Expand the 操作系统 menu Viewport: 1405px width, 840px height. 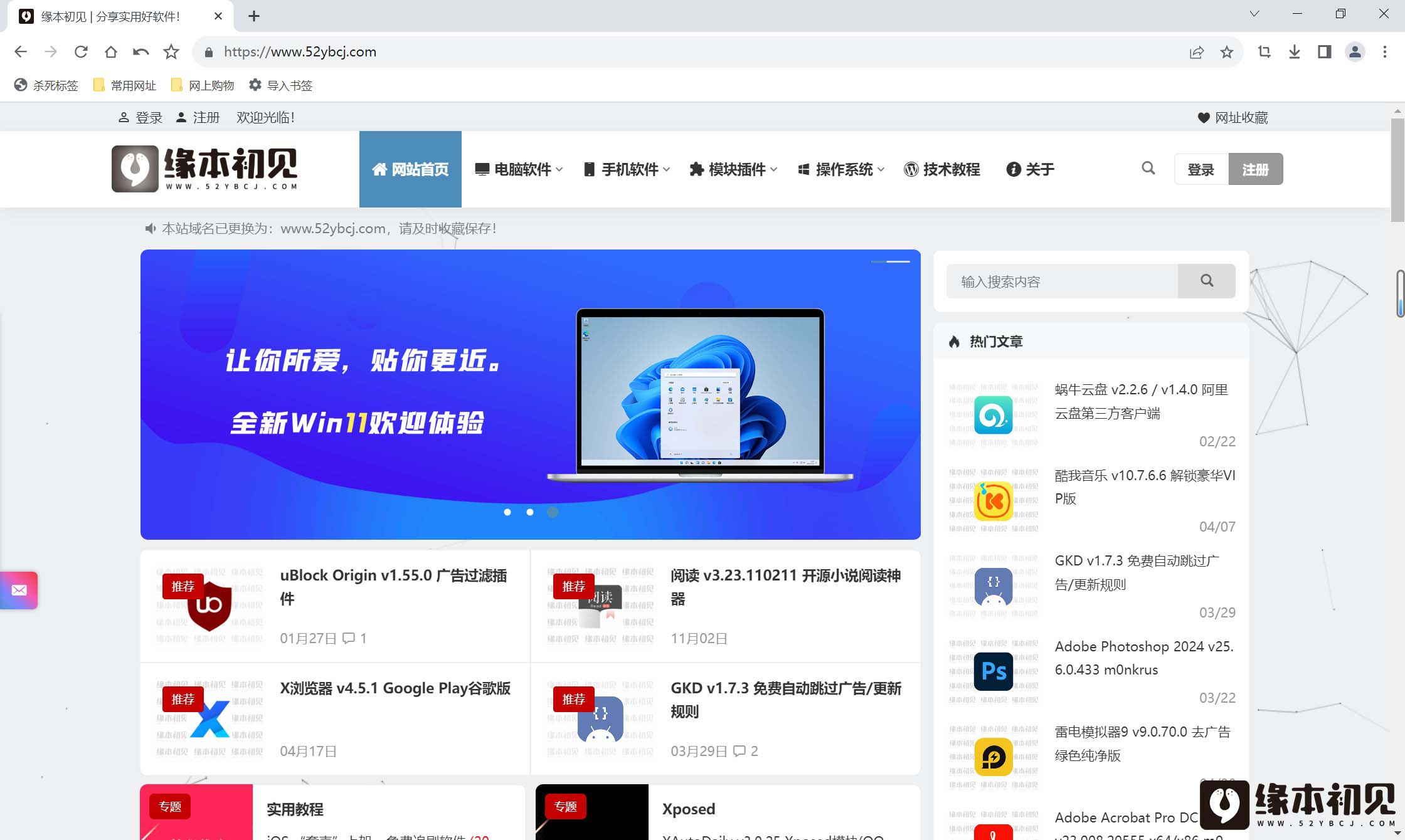coord(841,169)
